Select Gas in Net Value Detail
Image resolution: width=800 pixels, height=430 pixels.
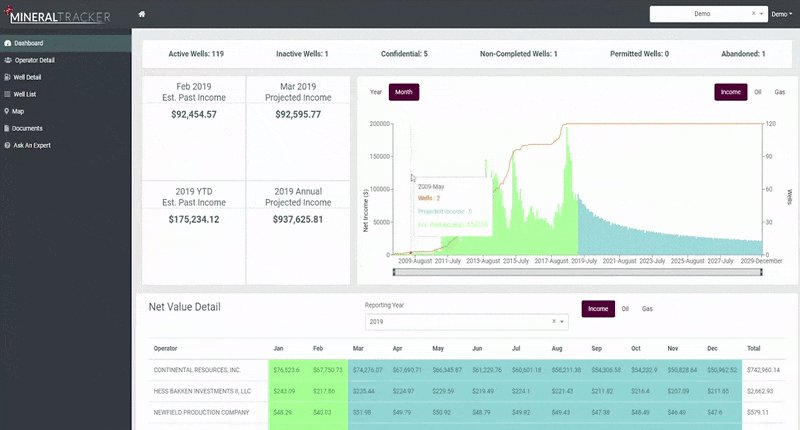[647, 309]
